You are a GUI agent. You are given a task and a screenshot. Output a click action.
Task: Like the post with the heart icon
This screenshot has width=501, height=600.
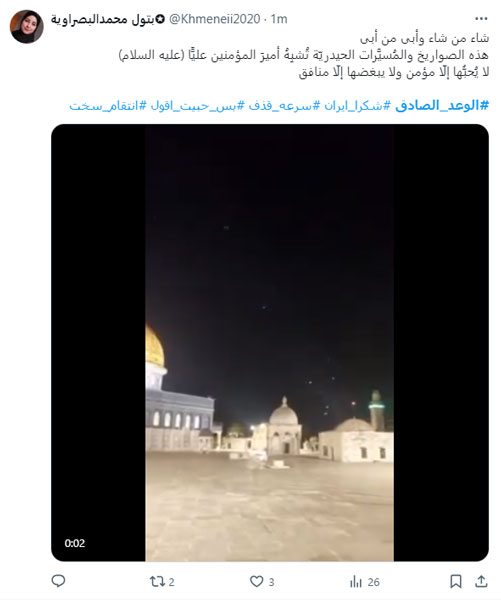(x=256, y=581)
